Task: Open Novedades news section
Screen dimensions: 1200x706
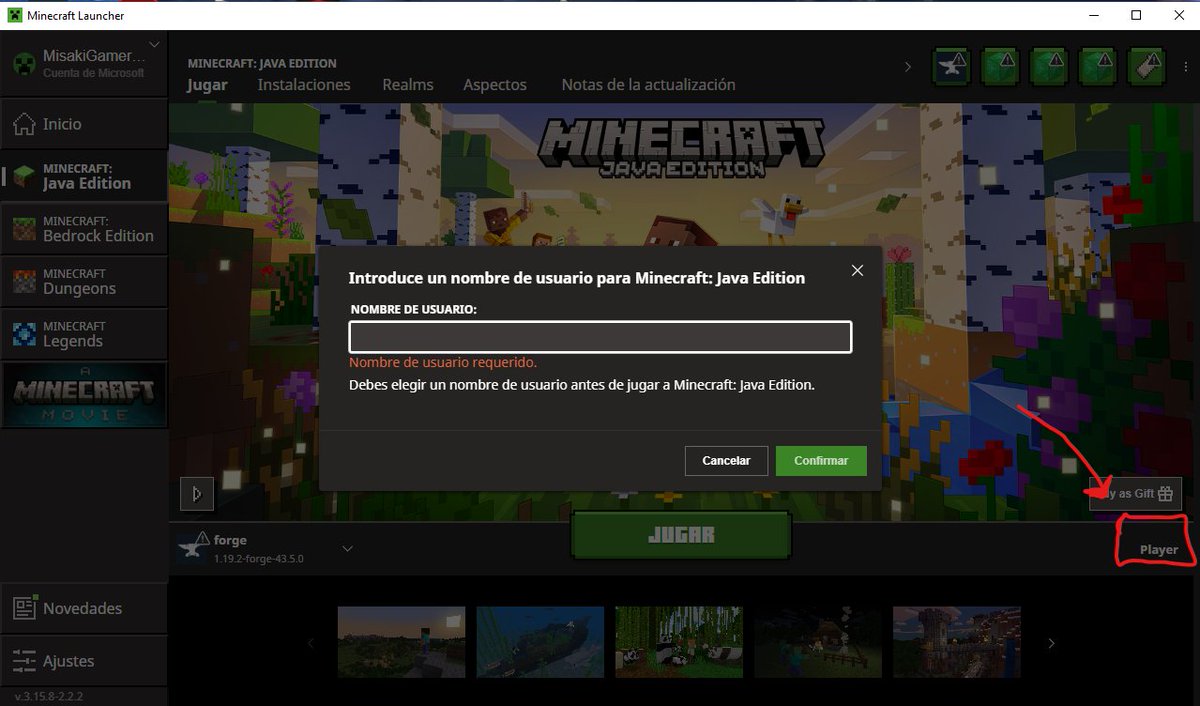Action: [x=84, y=608]
